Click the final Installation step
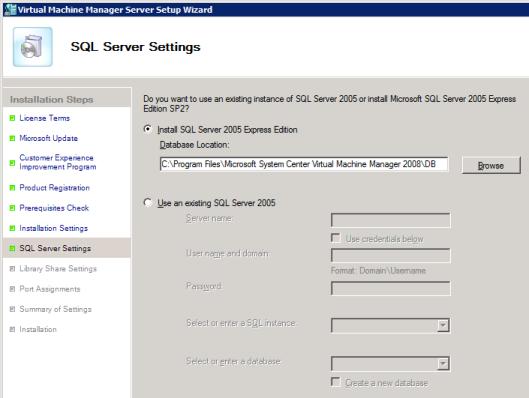The width and height of the screenshot is (529, 398). tap(38, 330)
